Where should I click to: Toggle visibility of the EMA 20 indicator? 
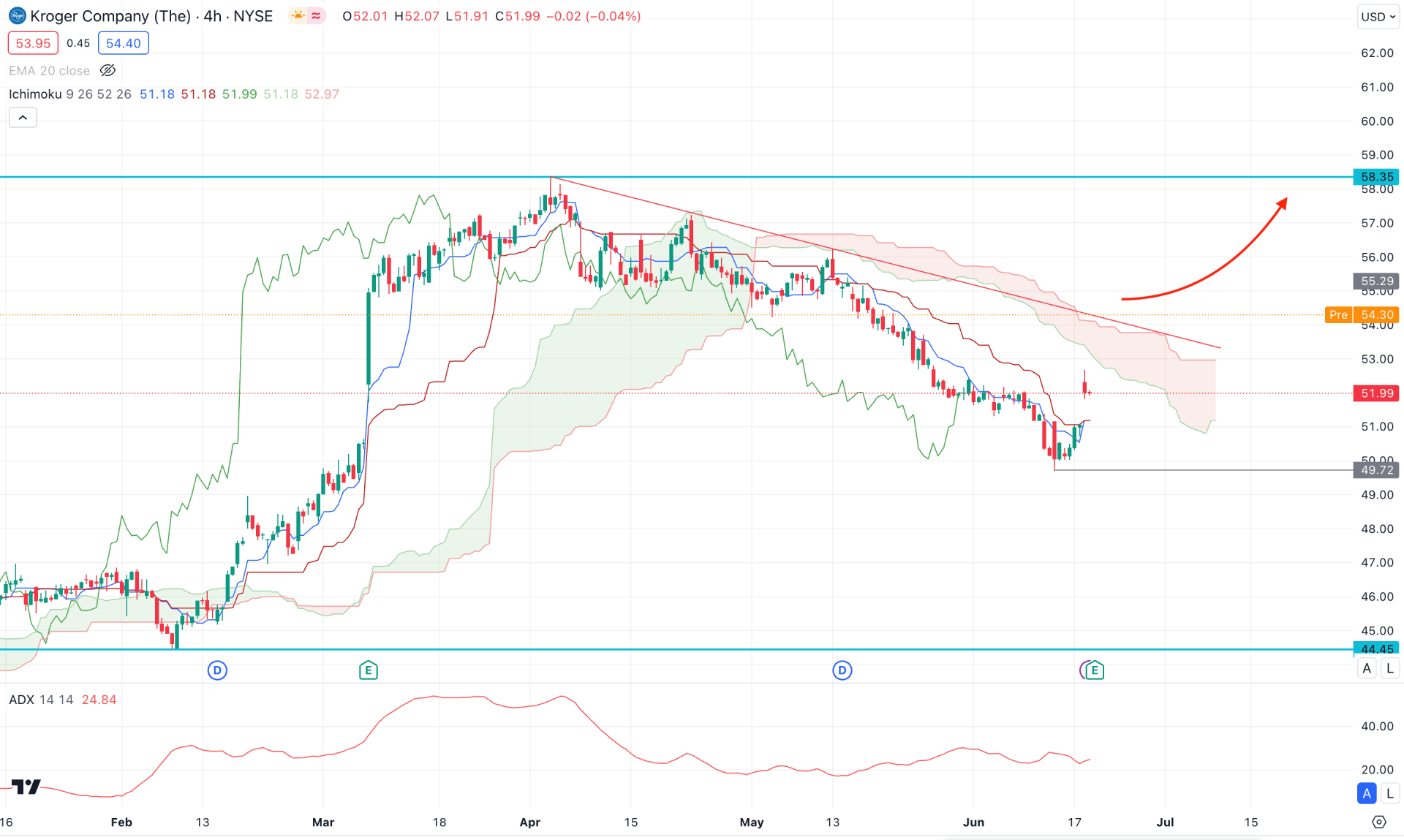click(107, 71)
